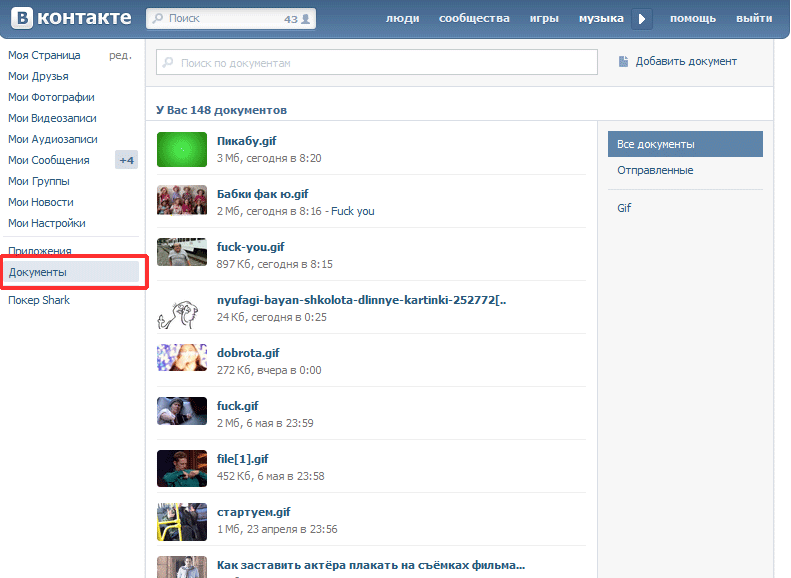Viewport: 791px width, 578px height.
Task: Click ред. to edit my page
Action: pos(120,55)
